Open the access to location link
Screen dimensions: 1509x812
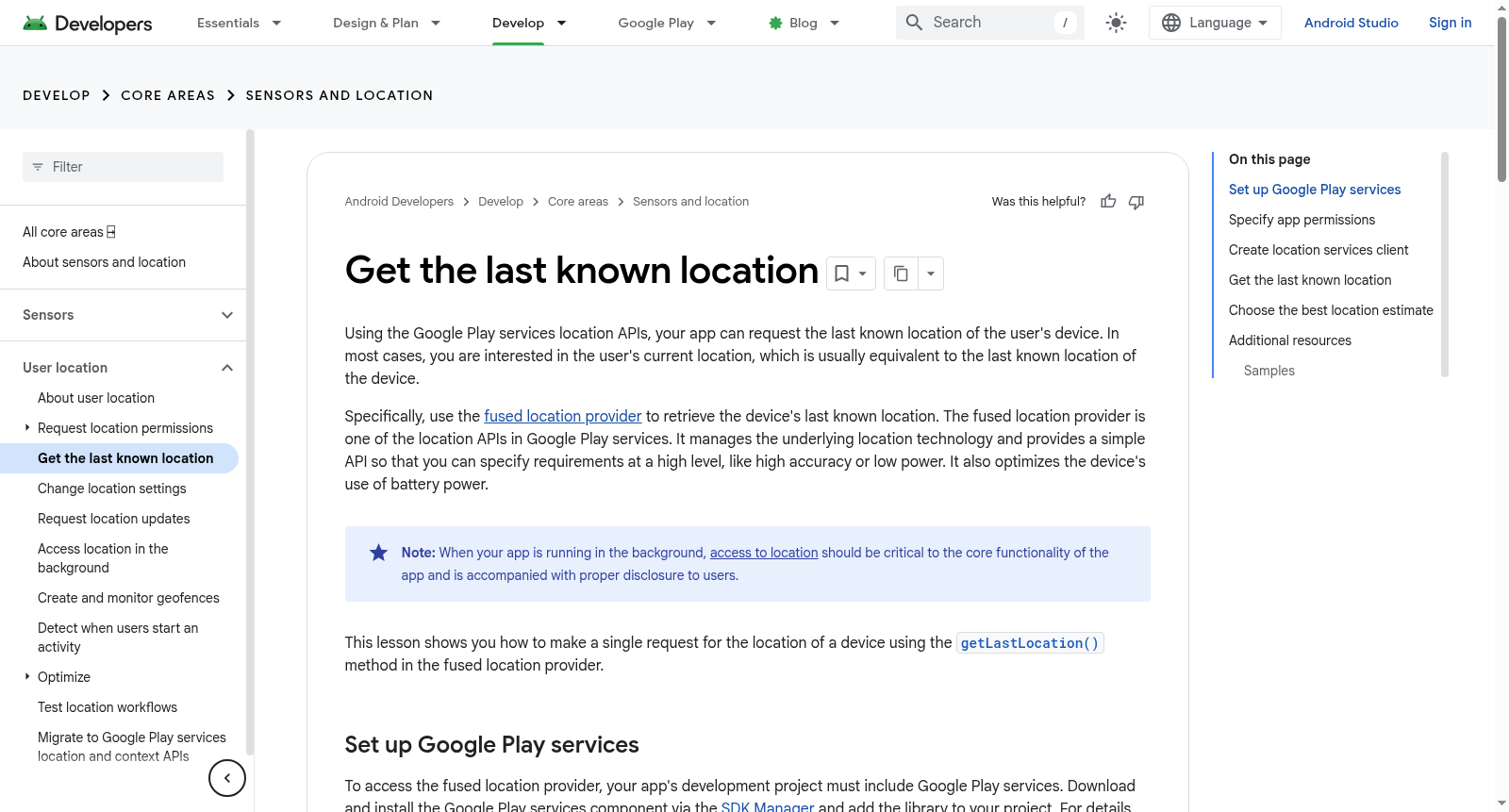pyautogui.click(x=764, y=553)
